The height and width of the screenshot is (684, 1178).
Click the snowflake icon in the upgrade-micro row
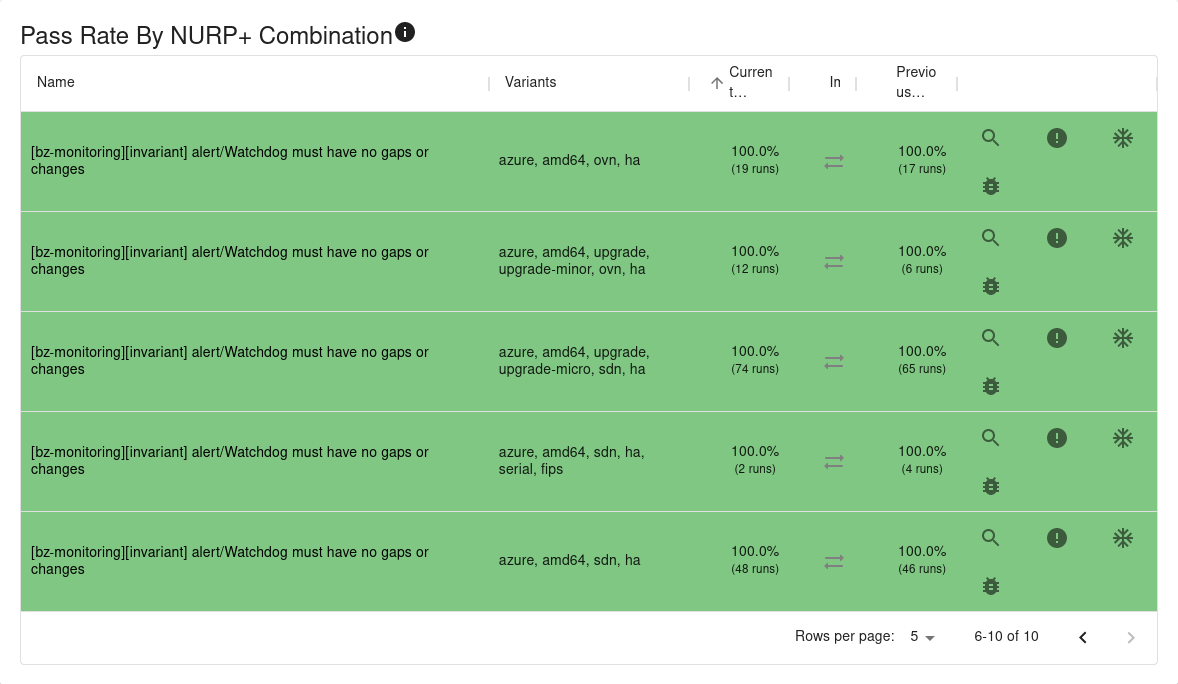(1123, 338)
